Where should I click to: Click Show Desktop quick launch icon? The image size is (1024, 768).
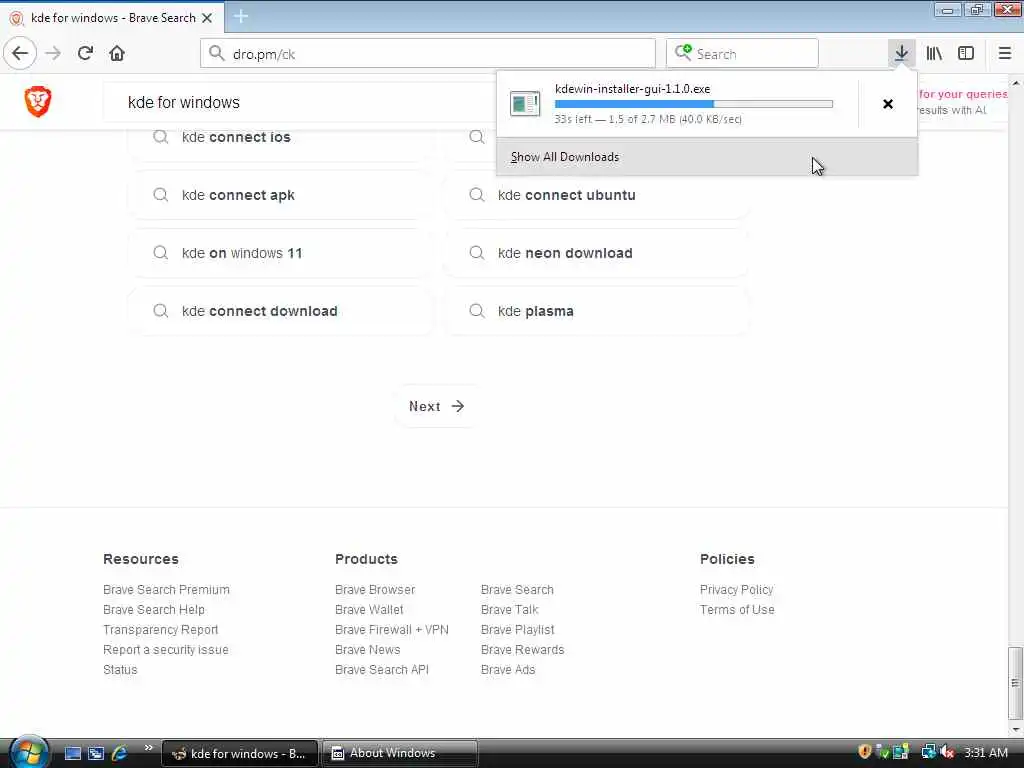click(72, 753)
